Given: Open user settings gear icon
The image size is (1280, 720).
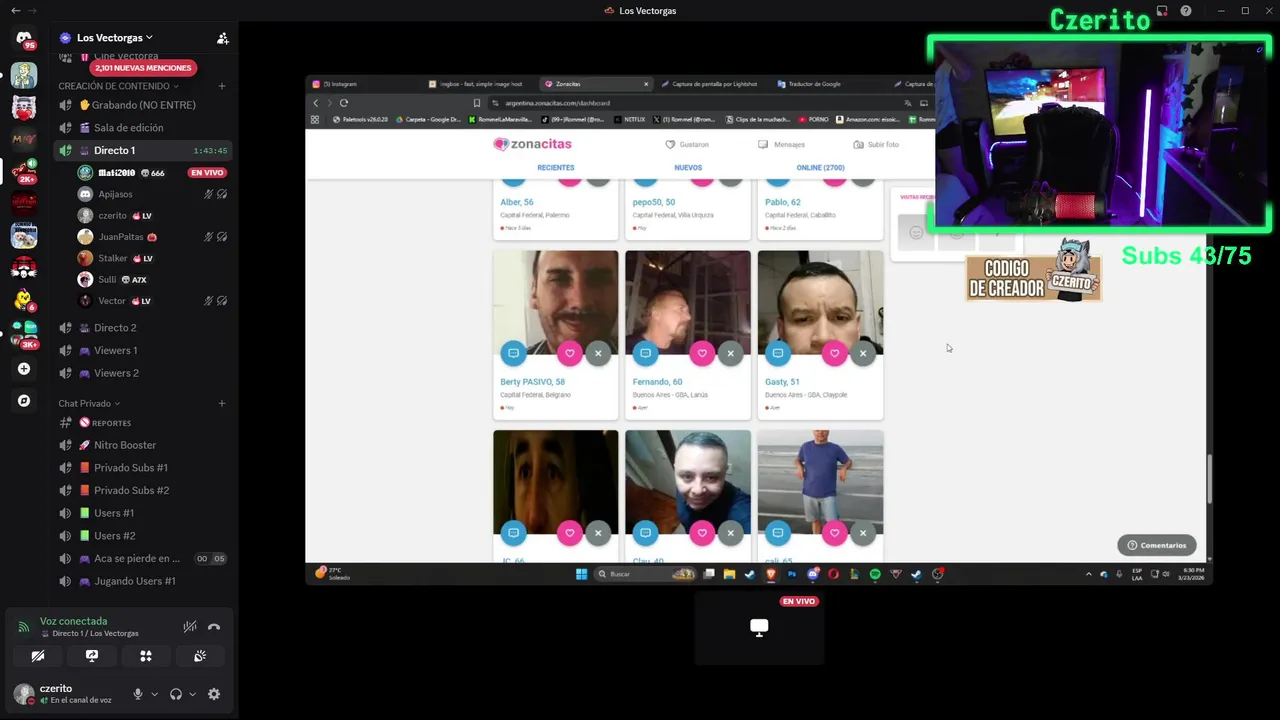Looking at the screenshot, I should pos(213,694).
